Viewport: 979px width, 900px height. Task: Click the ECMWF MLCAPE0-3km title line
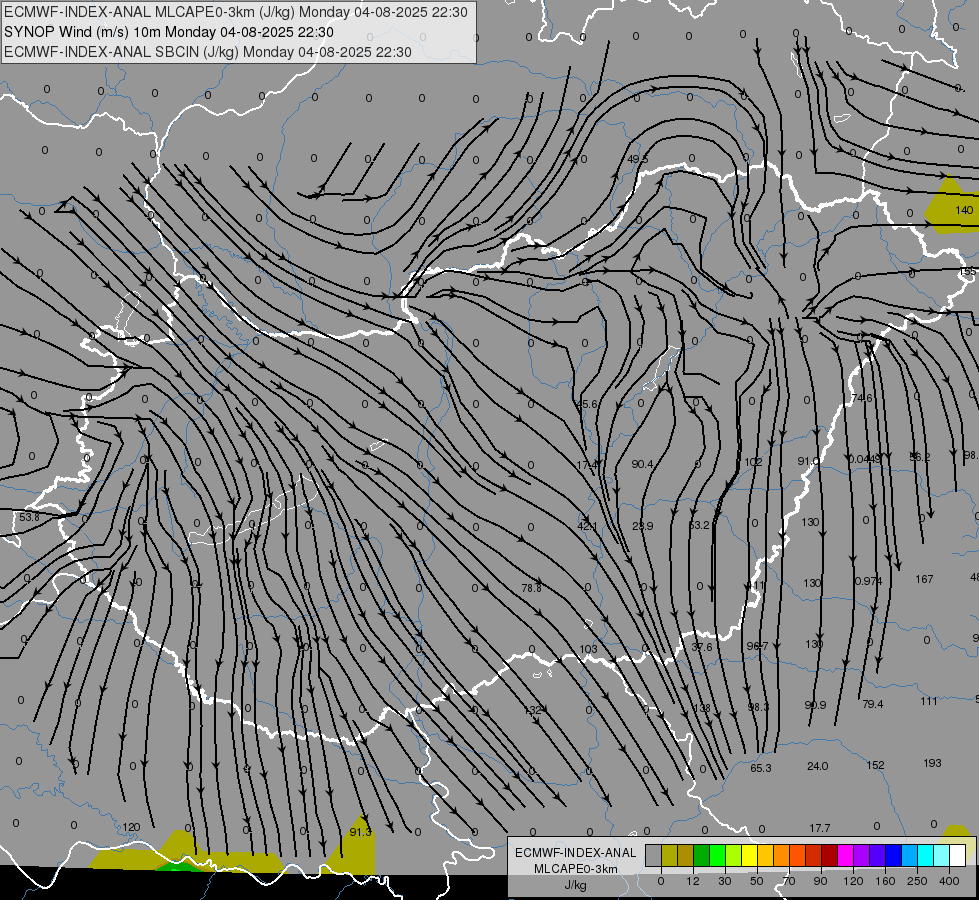[x=235, y=12]
